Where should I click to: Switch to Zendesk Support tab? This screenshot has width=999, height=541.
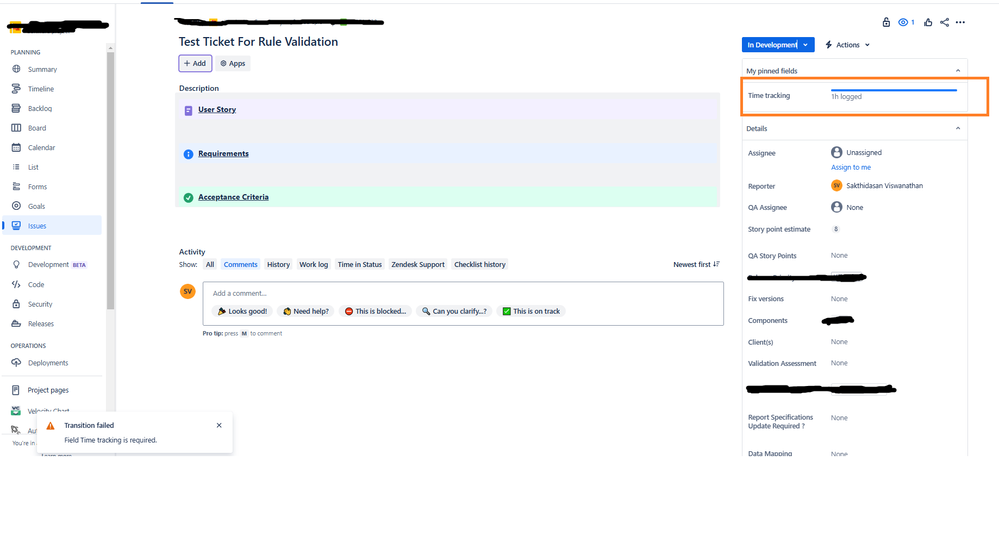click(418, 264)
